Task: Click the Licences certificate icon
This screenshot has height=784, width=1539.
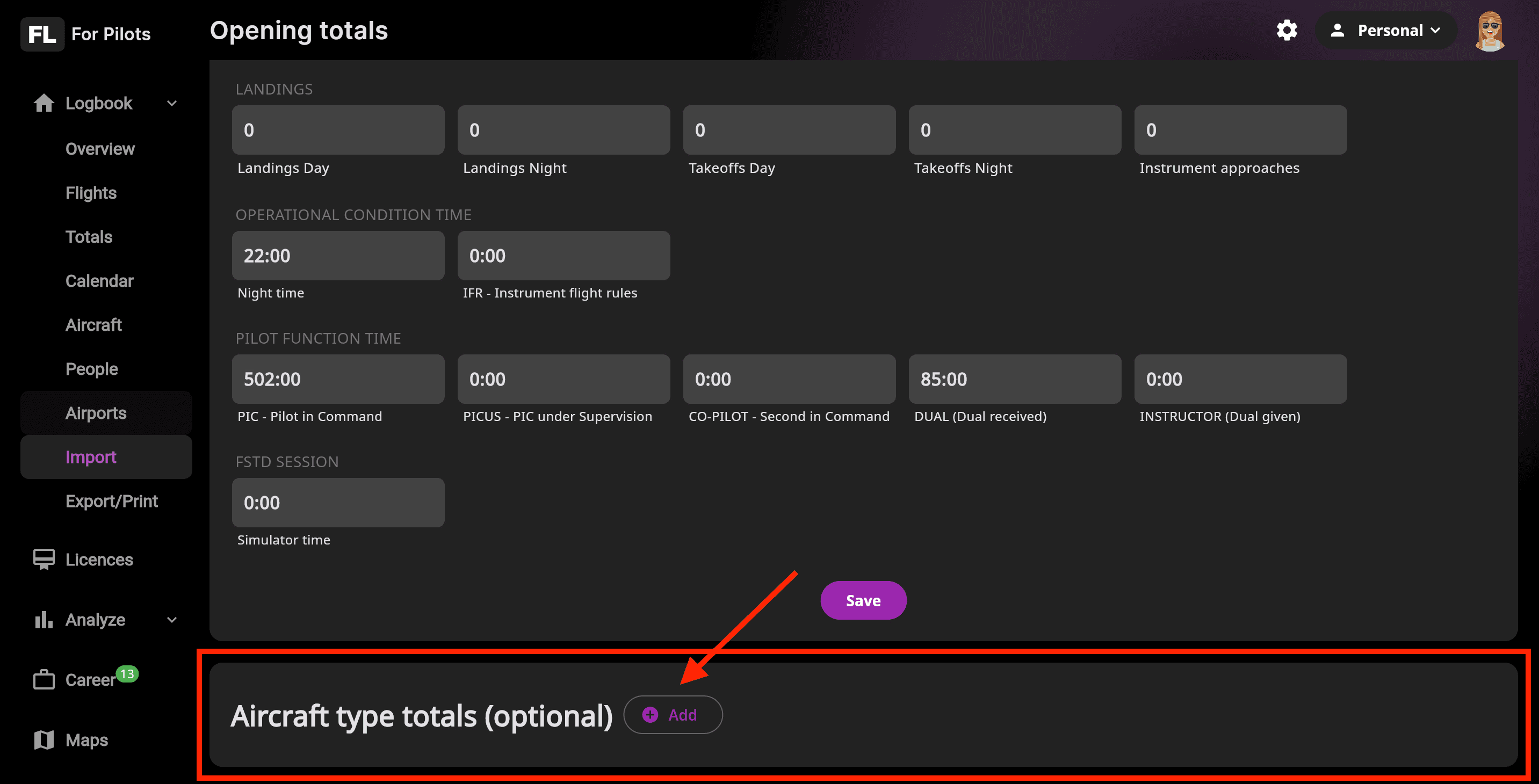Action: pyautogui.click(x=44, y=560)
